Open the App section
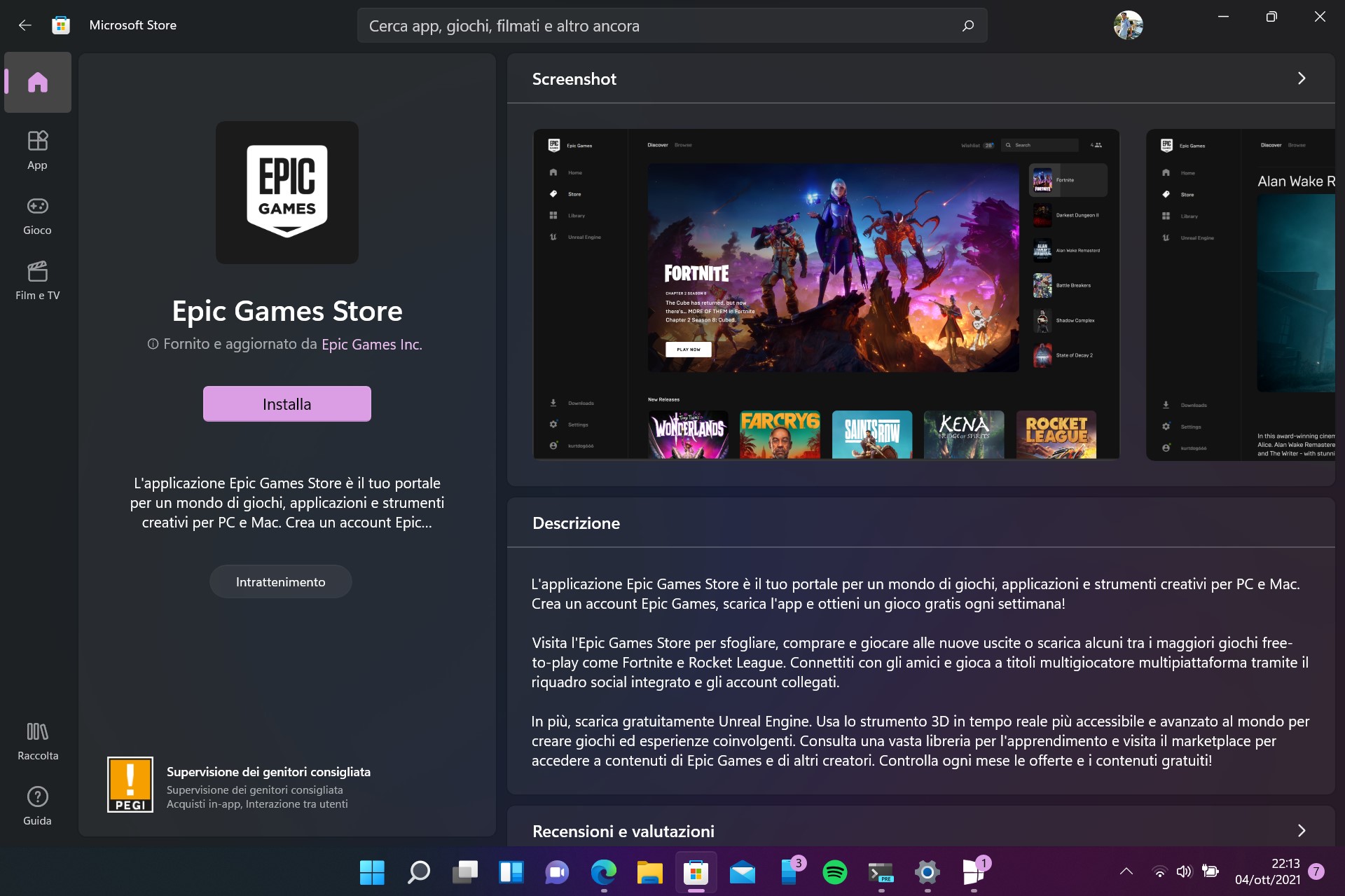Screen dimensions: 1345x896 tap(38, 150)
